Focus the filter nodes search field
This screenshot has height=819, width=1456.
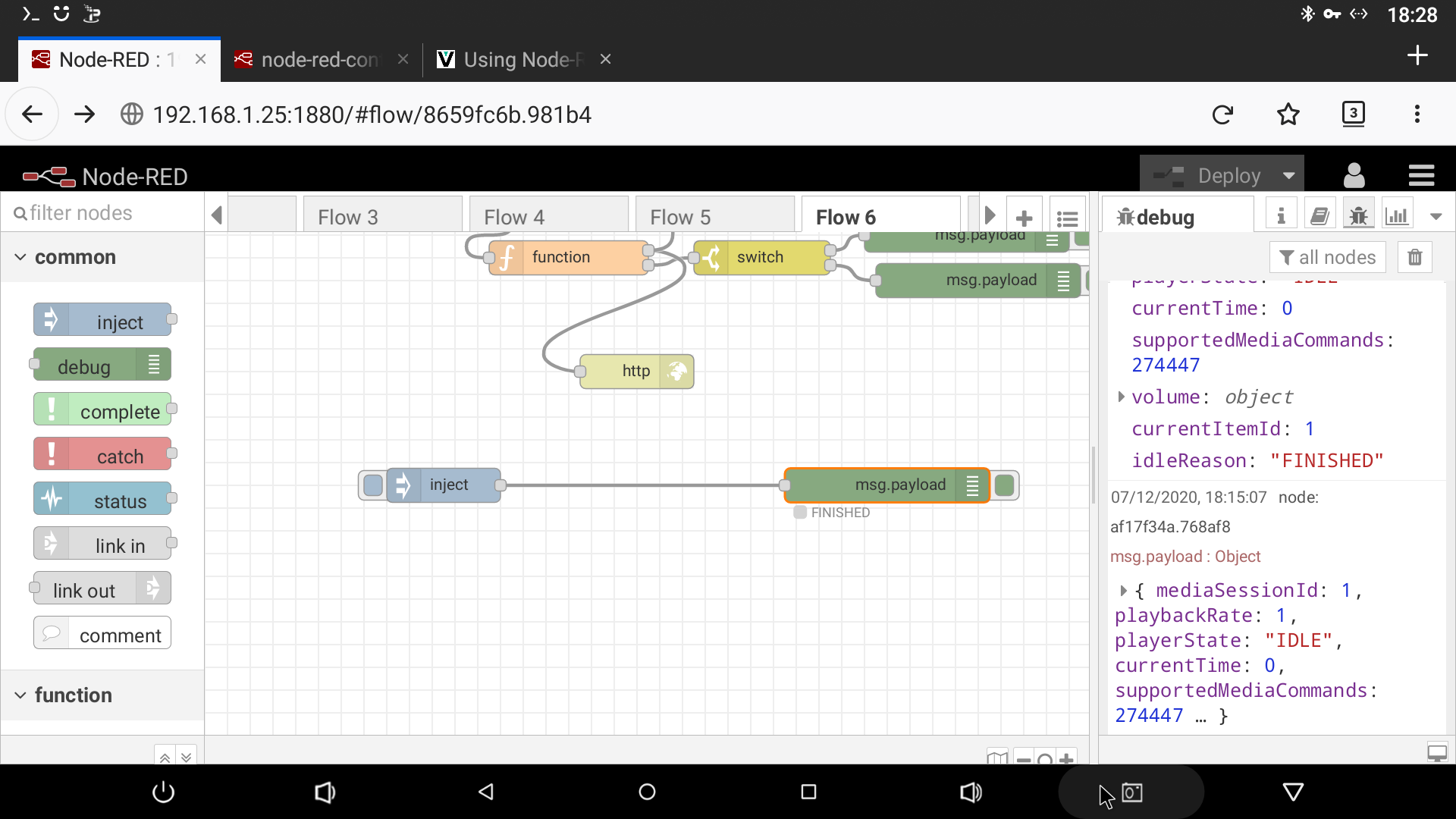pos(102,213)
